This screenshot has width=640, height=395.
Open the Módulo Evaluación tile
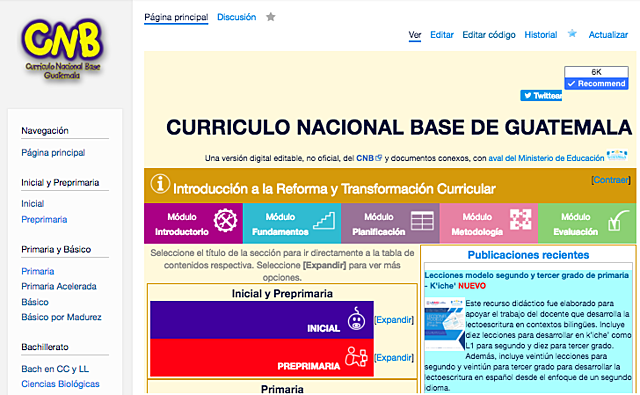(x=587, y=223)
